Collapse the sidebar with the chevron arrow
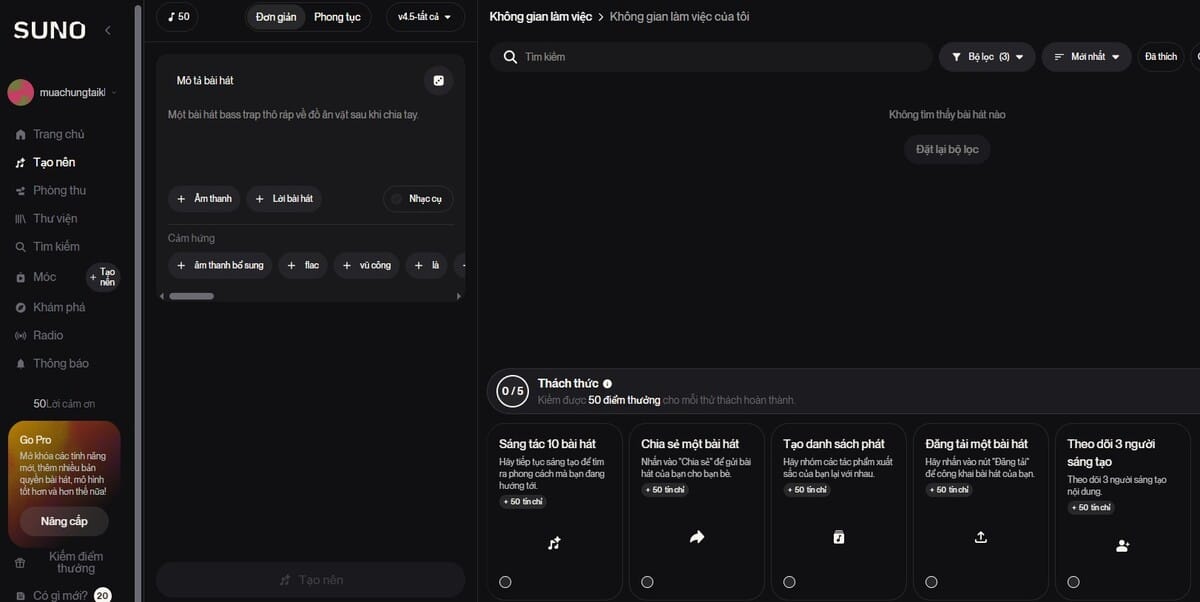 (x=108, y=31)
